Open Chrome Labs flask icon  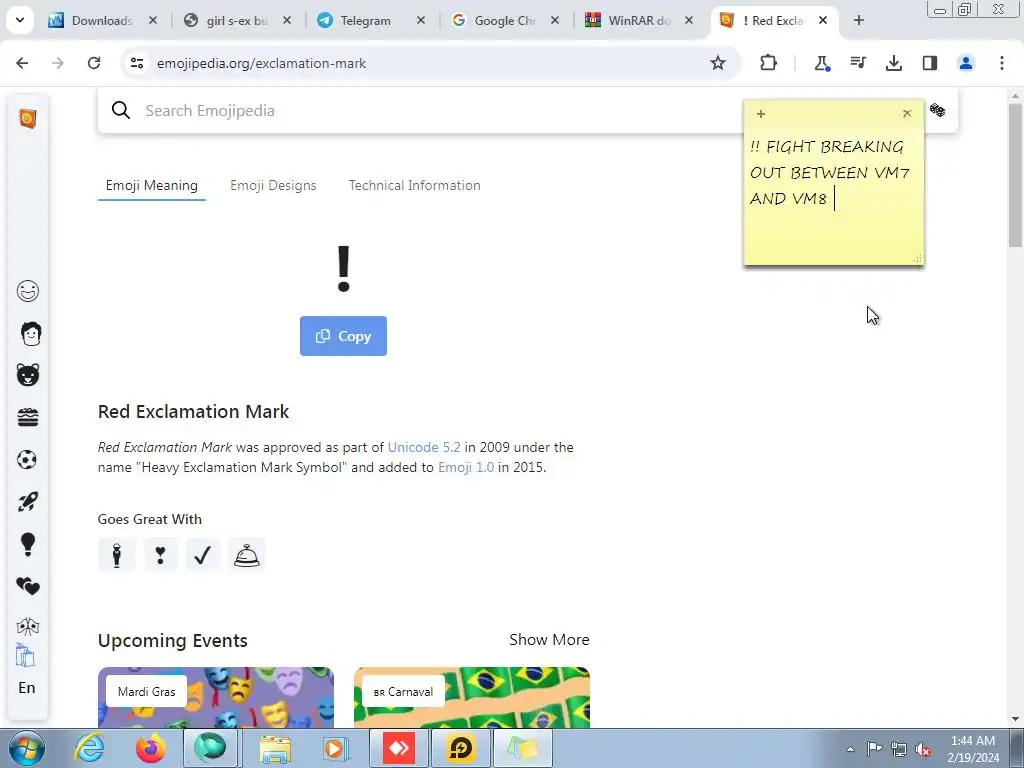822,63
